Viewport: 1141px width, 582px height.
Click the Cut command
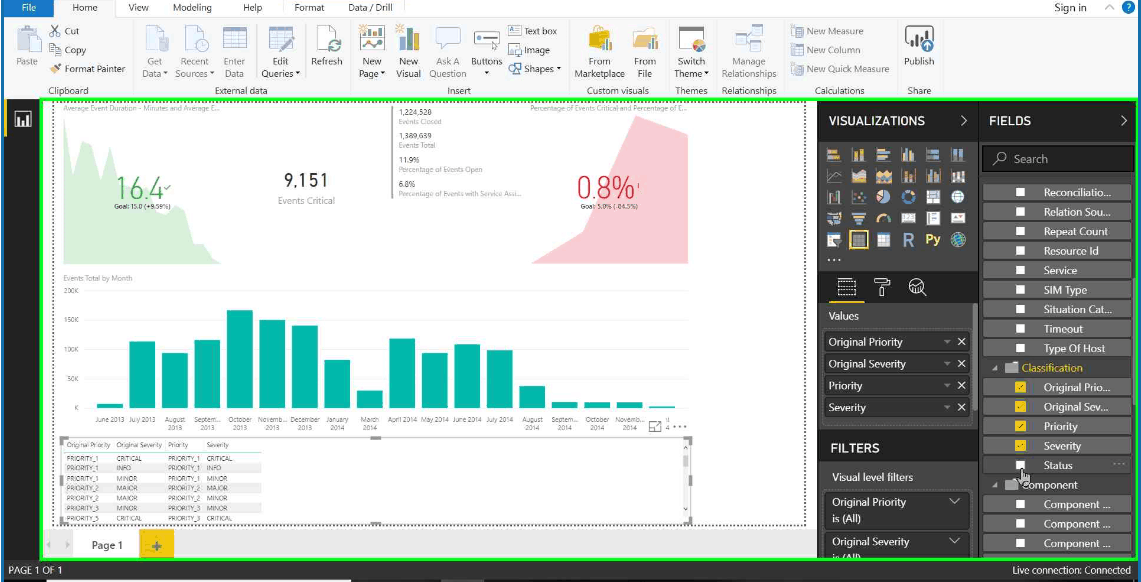[64, 31]
